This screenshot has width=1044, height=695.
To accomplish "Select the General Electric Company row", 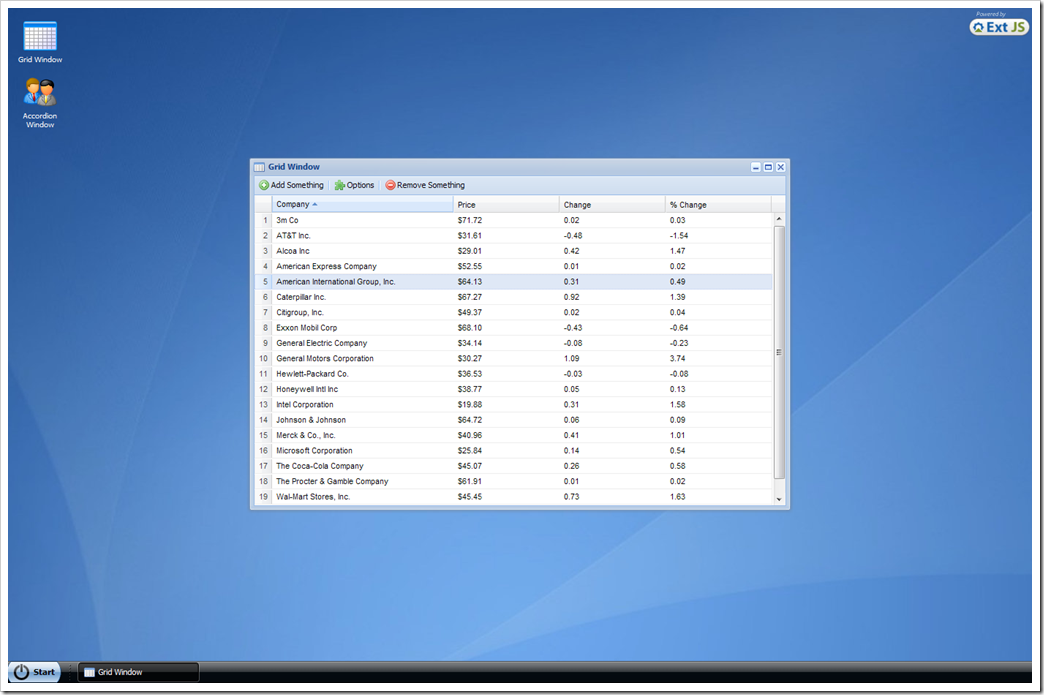I will pyautogui.click(x=513, y=343).
